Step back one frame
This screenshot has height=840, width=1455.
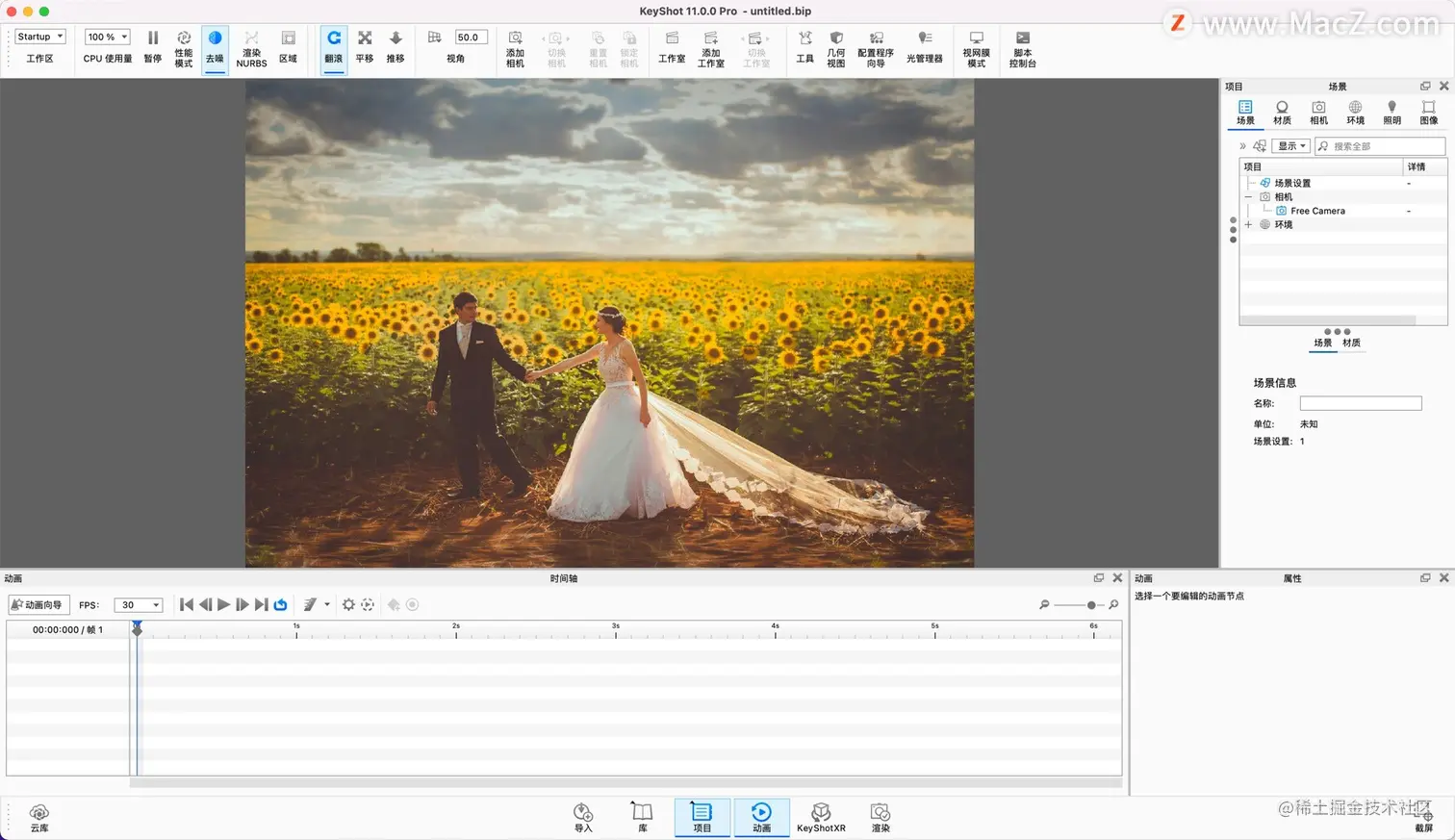tap(205, 605)
